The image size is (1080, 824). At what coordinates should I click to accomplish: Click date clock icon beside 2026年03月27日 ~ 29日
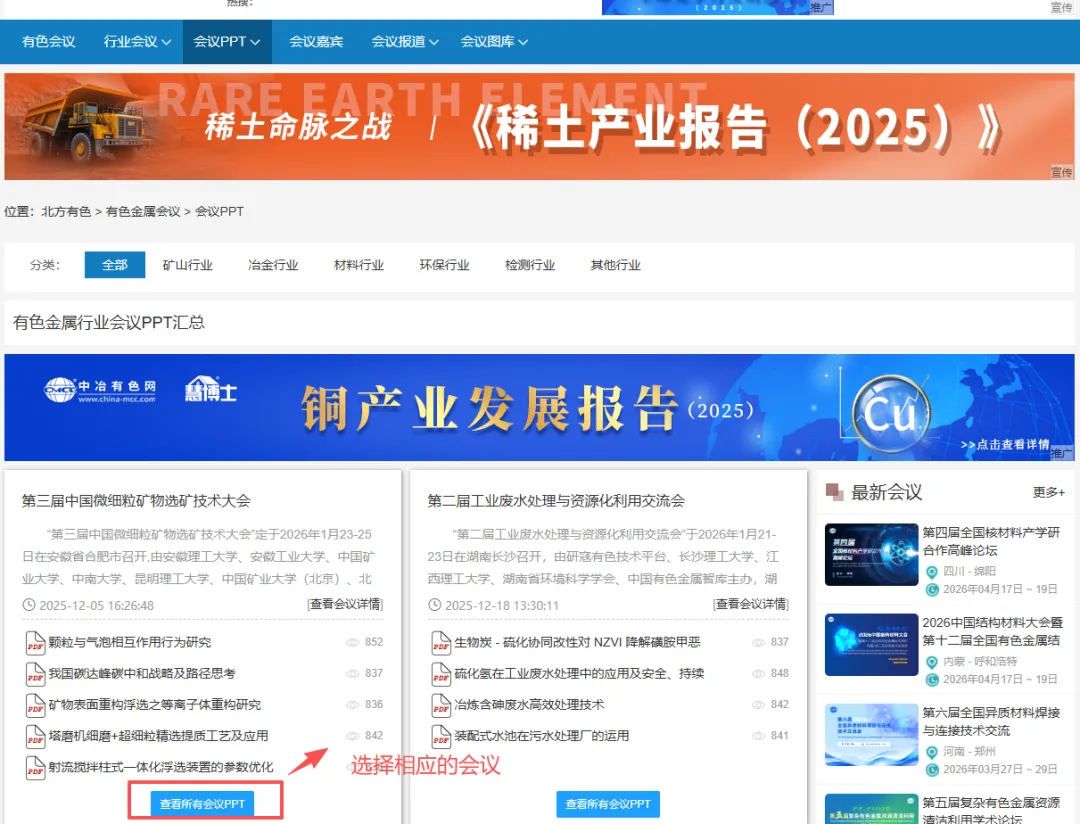click(932, 770)
